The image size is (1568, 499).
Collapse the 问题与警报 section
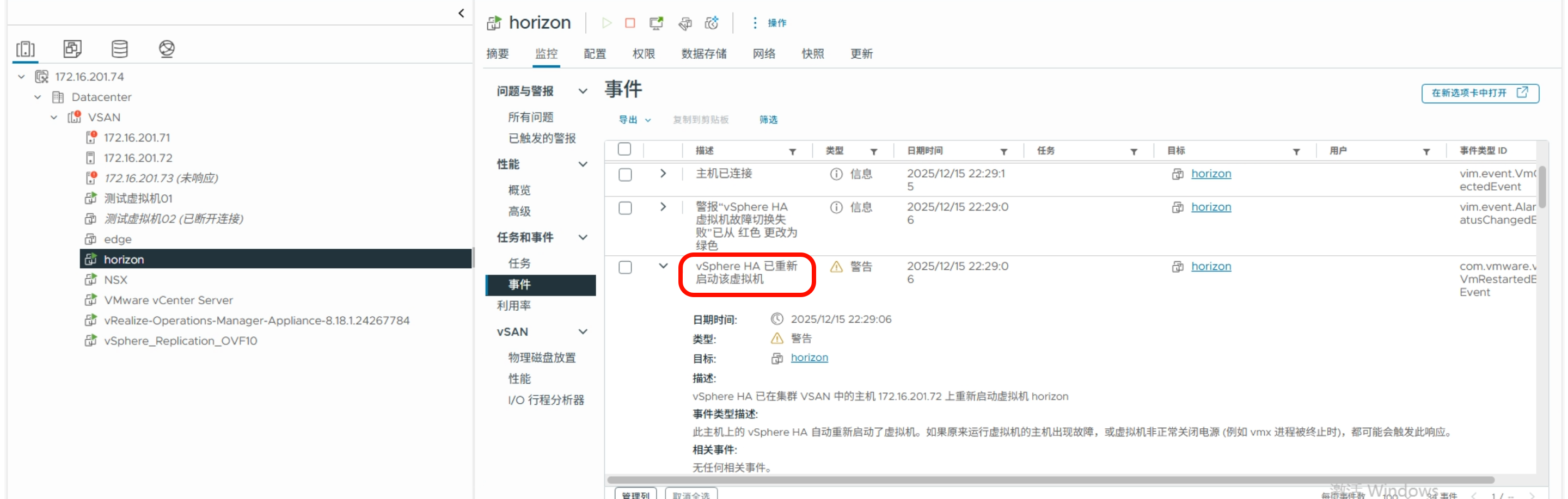coord(583,91)
